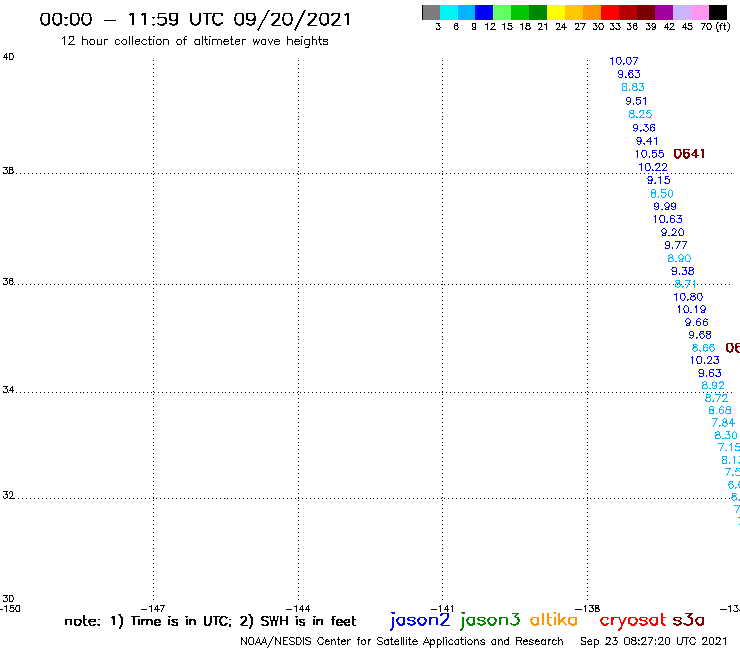This screenshot has width=740, height=650.
Task: Click the -141 longitude axis label
Action: (x=442, y=608)
